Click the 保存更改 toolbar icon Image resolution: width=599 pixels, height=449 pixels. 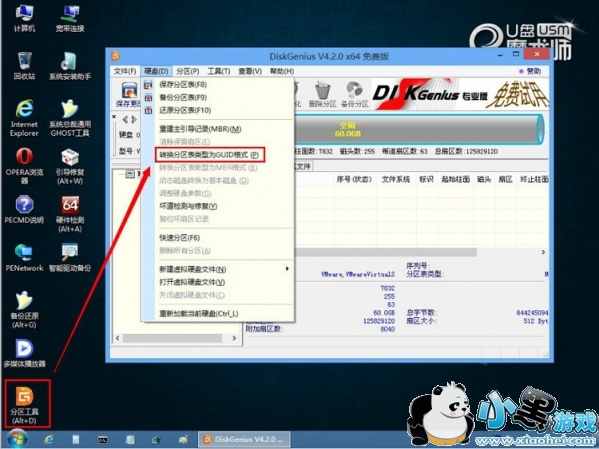click(x=129, y=94)
